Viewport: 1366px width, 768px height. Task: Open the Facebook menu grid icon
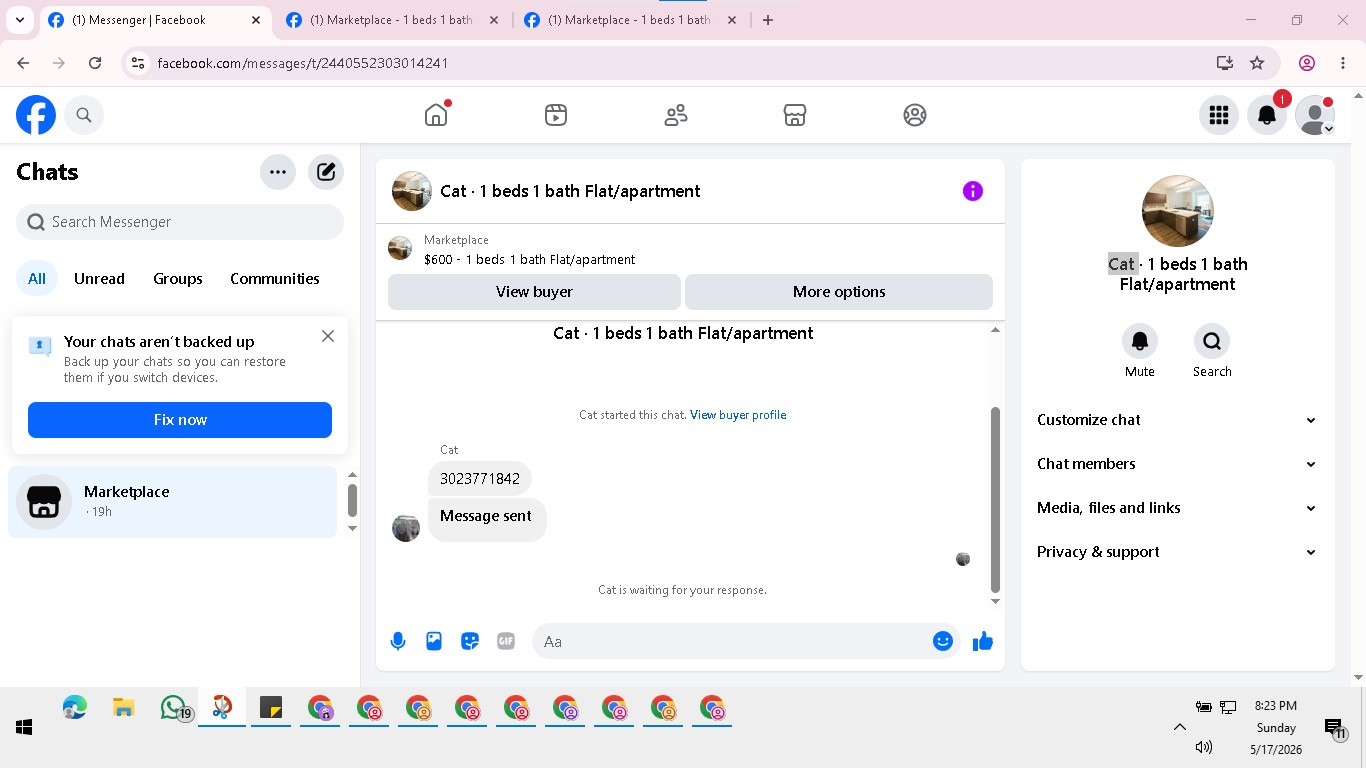[x=1219, y=115]
